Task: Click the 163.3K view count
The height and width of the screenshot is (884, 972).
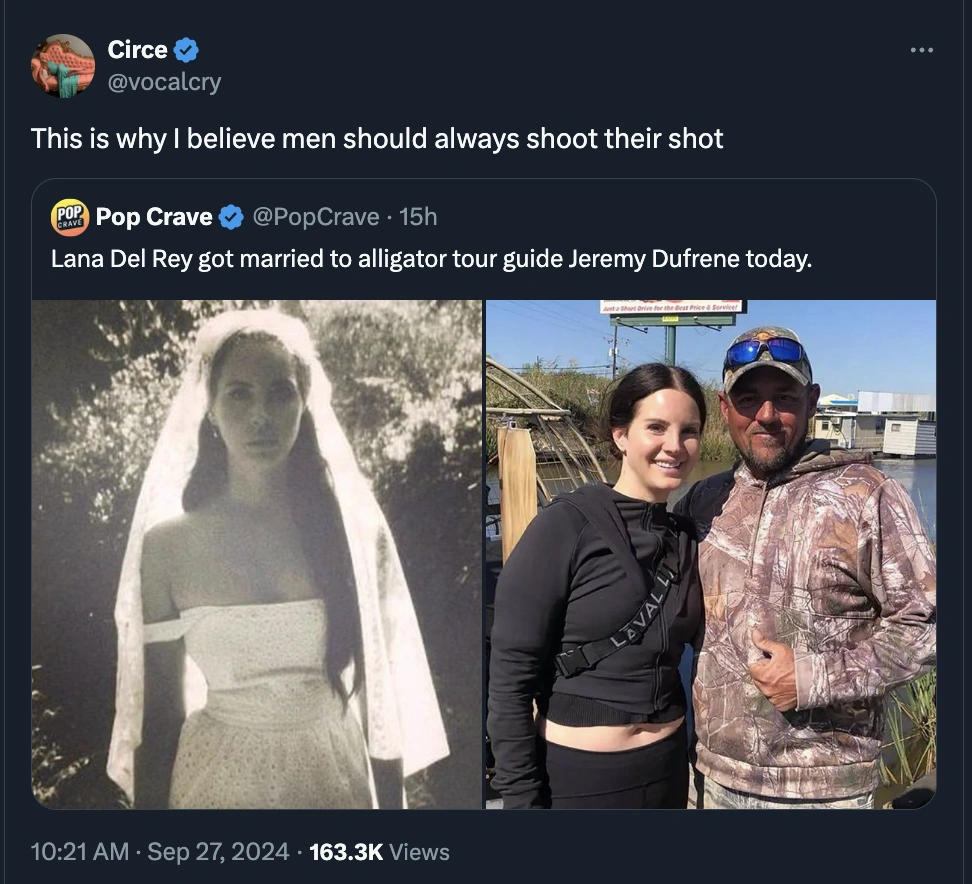Action: pyautogui.click(x=346, y=852)
